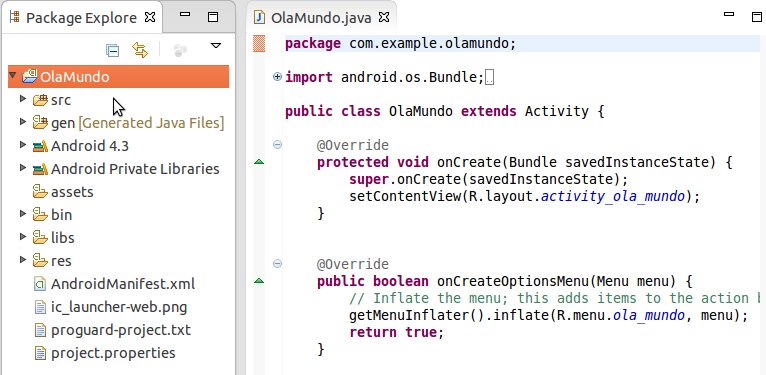This screenshot has height=375, width=766.
Task: Close the Package Explorer tab
Action: [x=150, y=18]
